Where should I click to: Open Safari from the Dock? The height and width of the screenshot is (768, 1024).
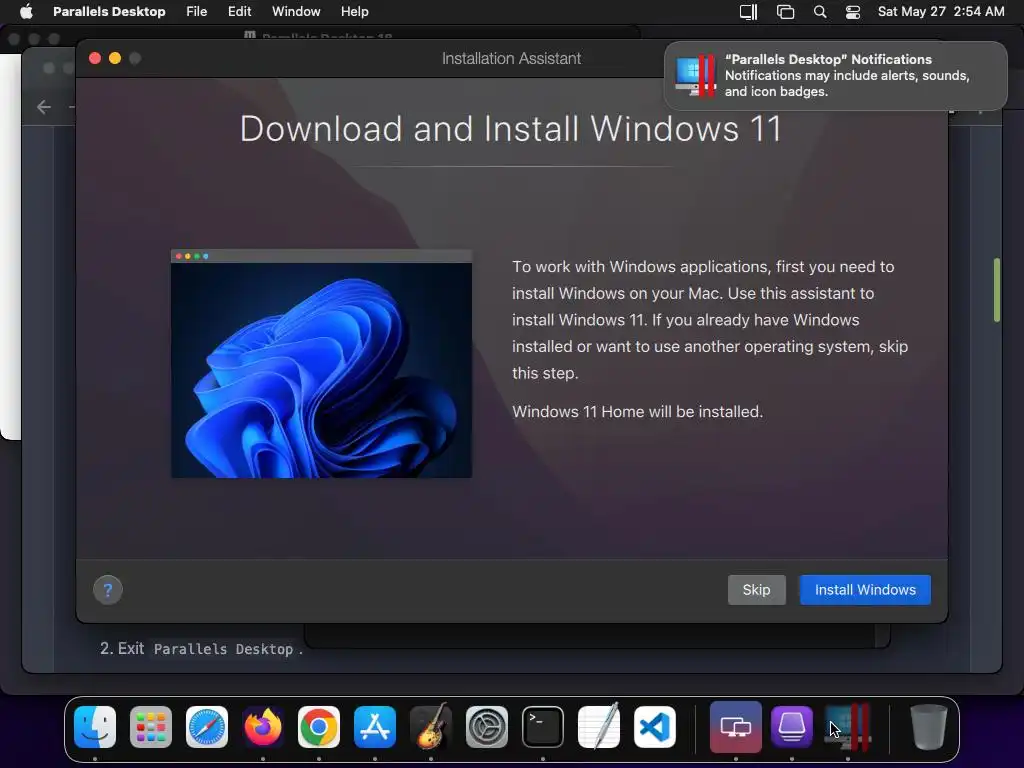point(207,727)
